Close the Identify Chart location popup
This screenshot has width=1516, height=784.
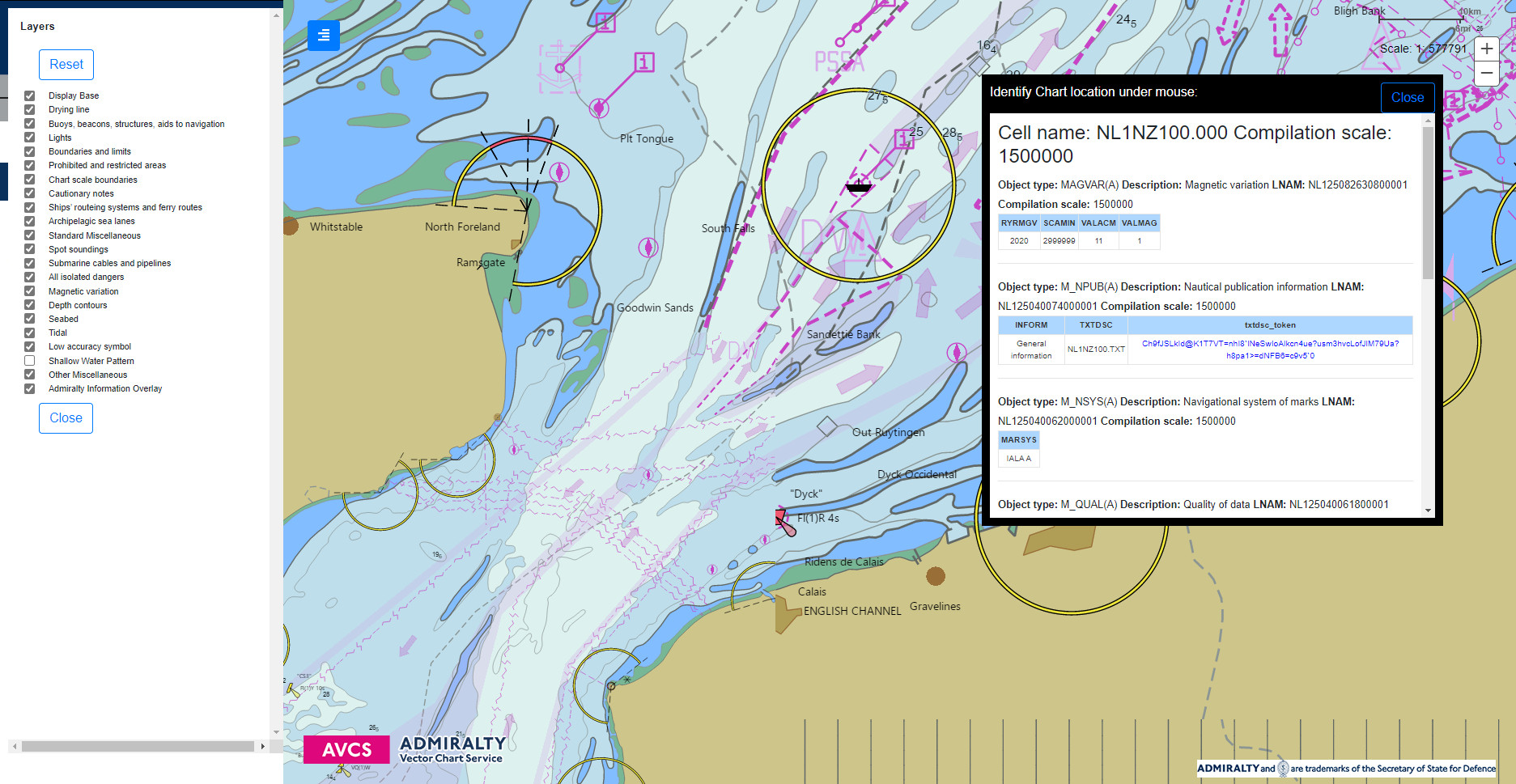click(1407, 97)
